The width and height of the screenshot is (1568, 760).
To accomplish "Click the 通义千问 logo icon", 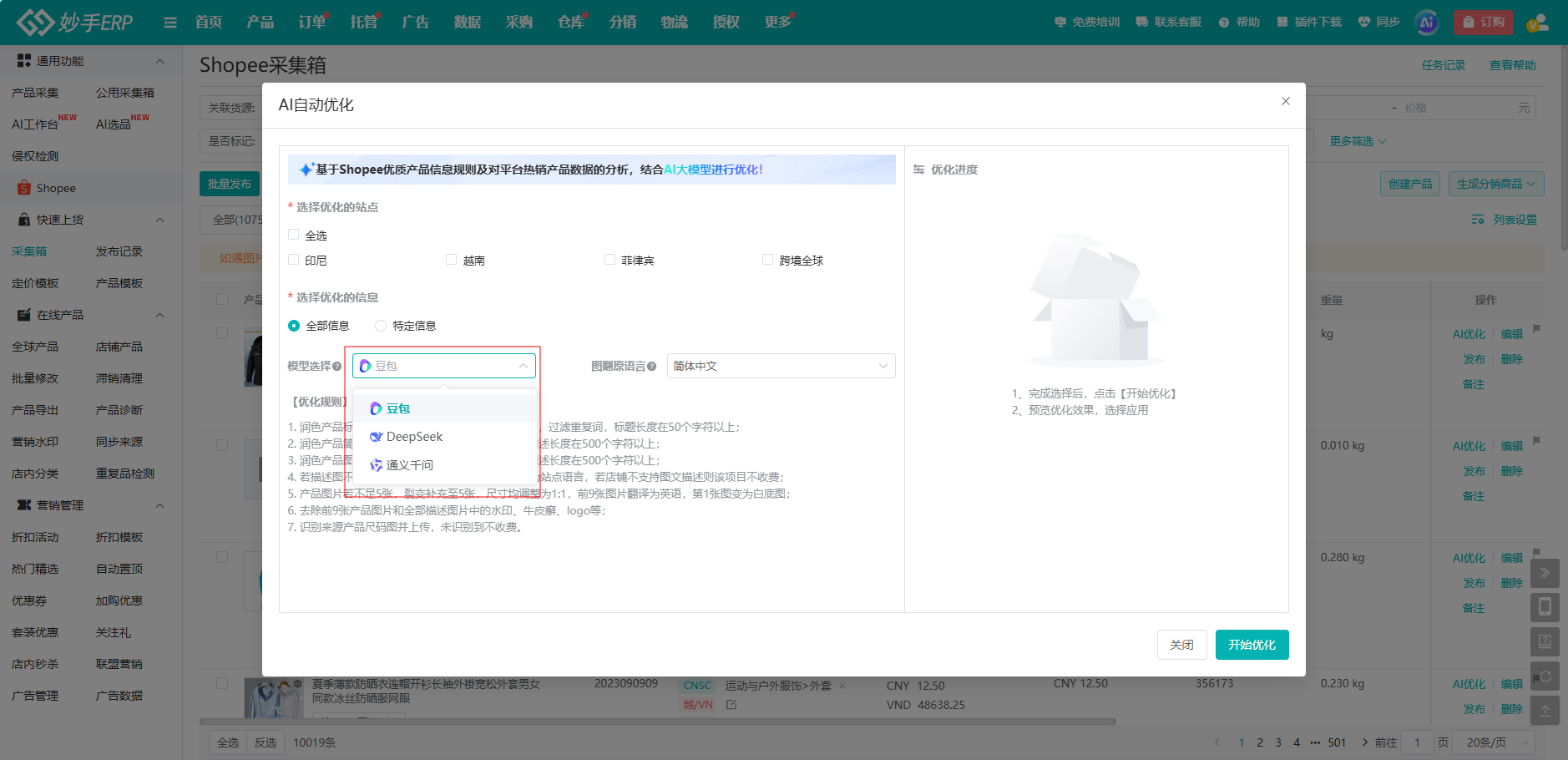I will 377,465.
